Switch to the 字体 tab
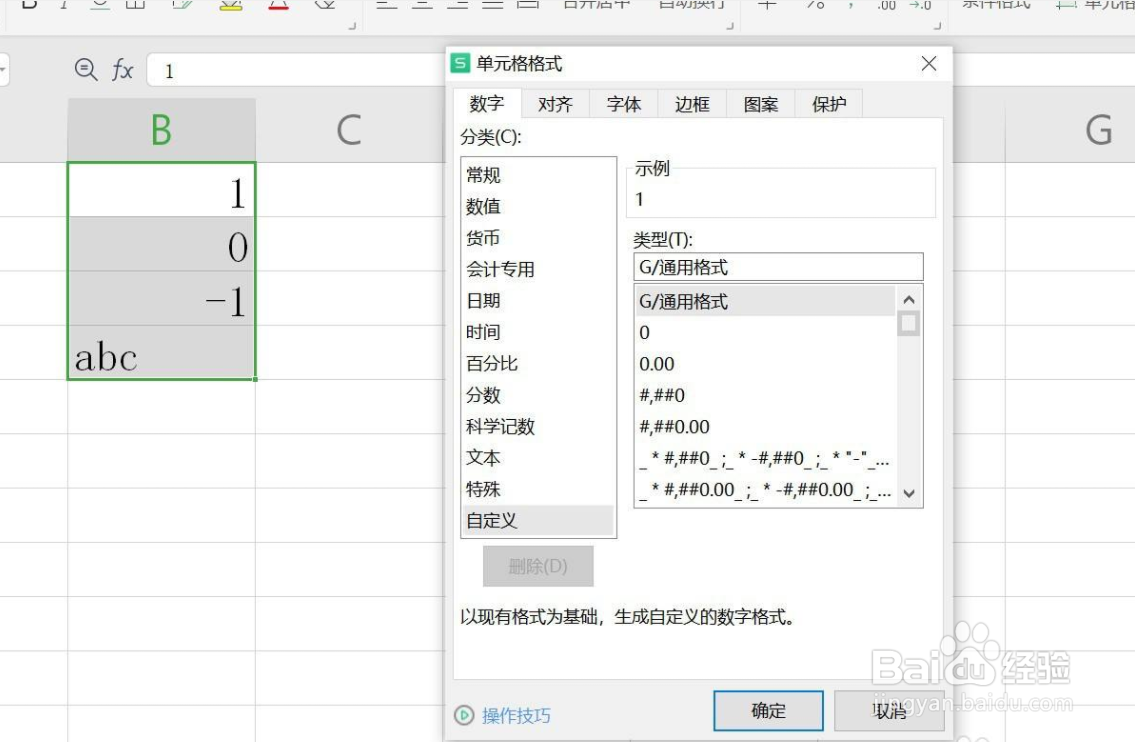The image size is (1135, 742). pos(623,104)
